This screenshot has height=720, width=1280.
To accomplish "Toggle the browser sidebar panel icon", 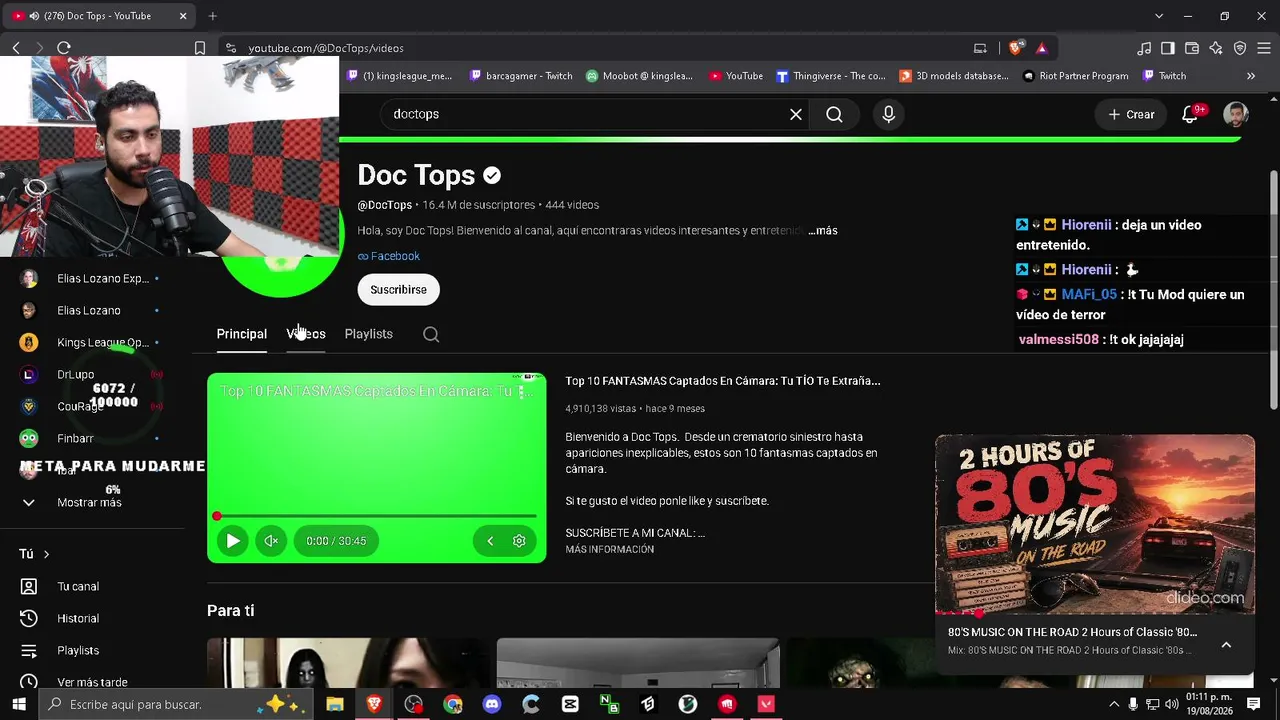I will (x=1168, y=48).
